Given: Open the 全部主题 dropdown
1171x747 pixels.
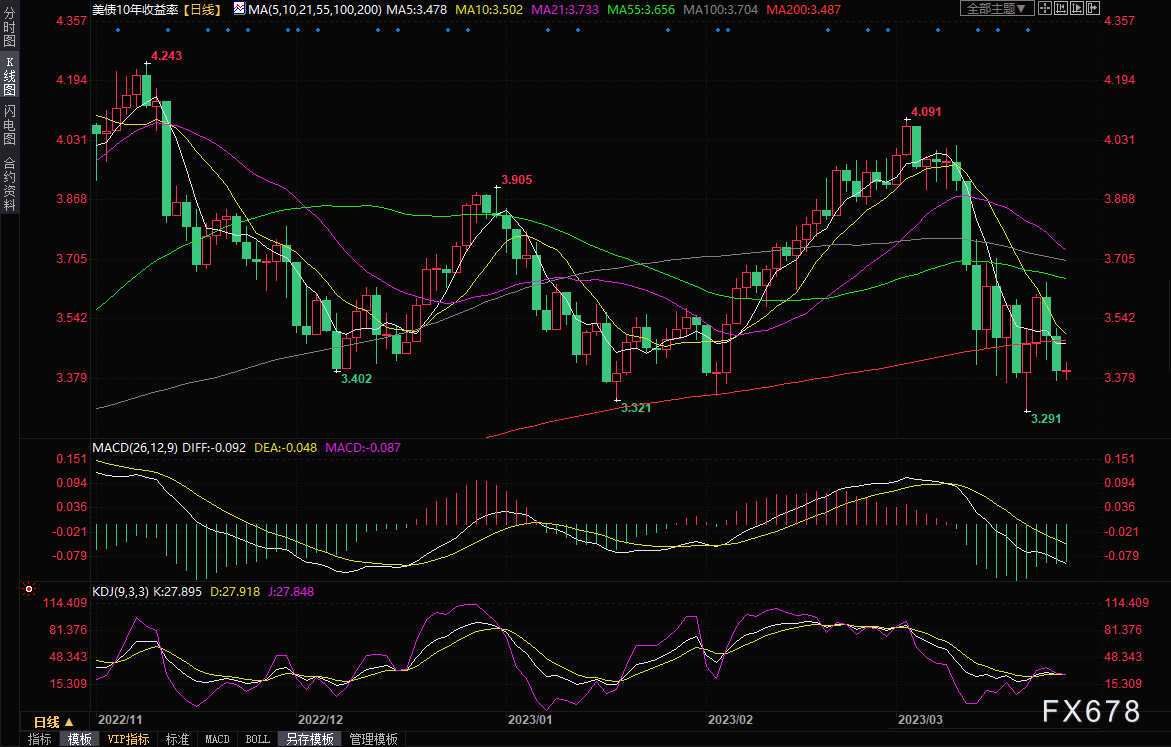Looking at the screenshot, I should tap(997, 8).
